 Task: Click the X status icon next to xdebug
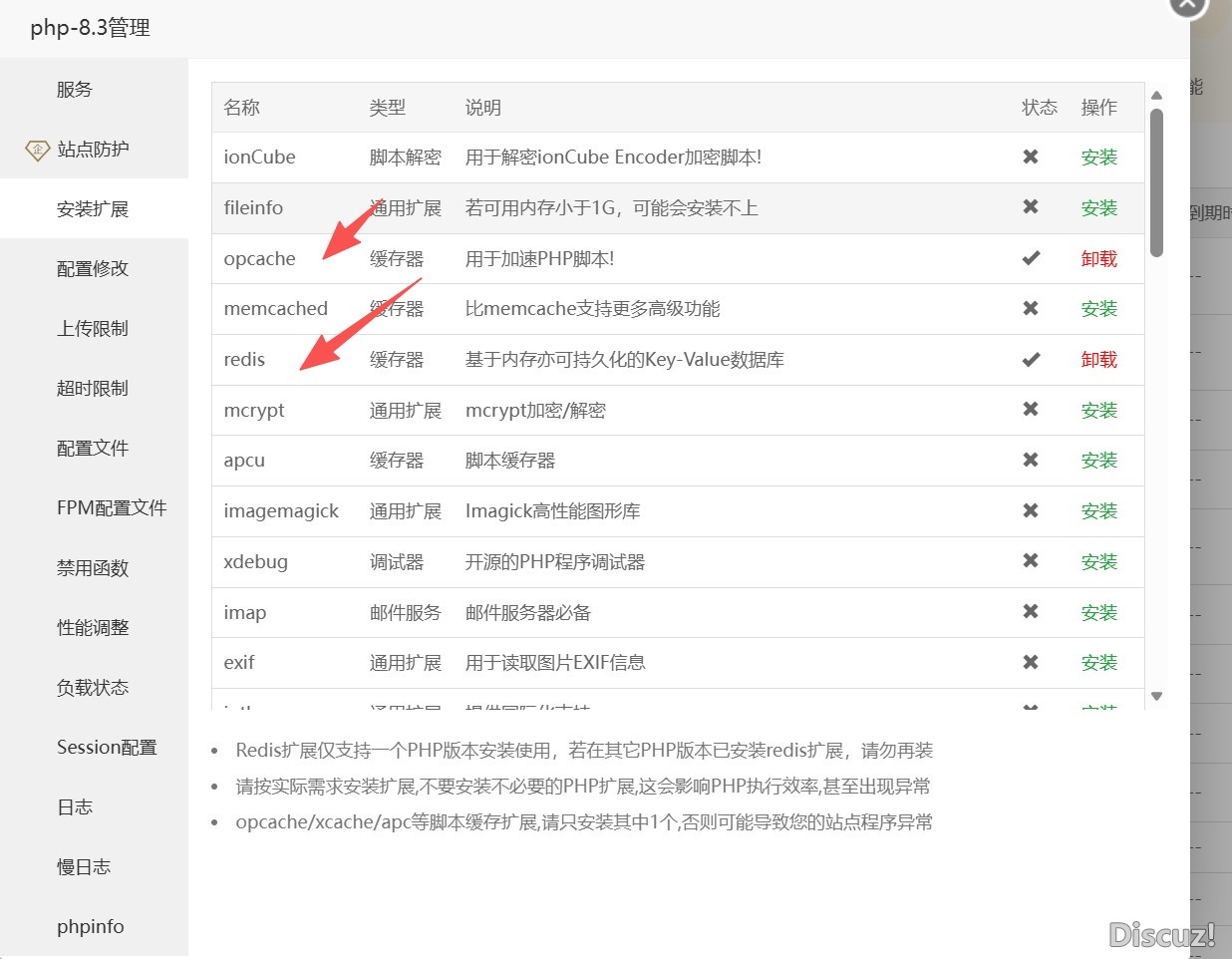pos(1031,561)
